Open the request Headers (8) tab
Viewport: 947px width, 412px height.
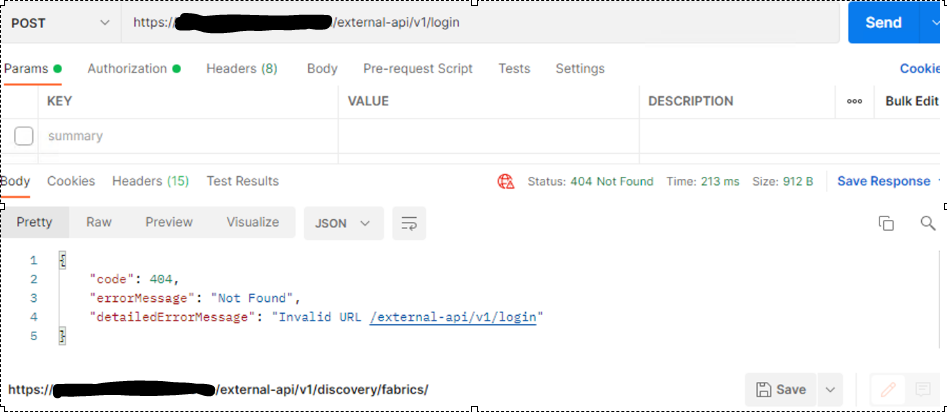coord(241,69)
